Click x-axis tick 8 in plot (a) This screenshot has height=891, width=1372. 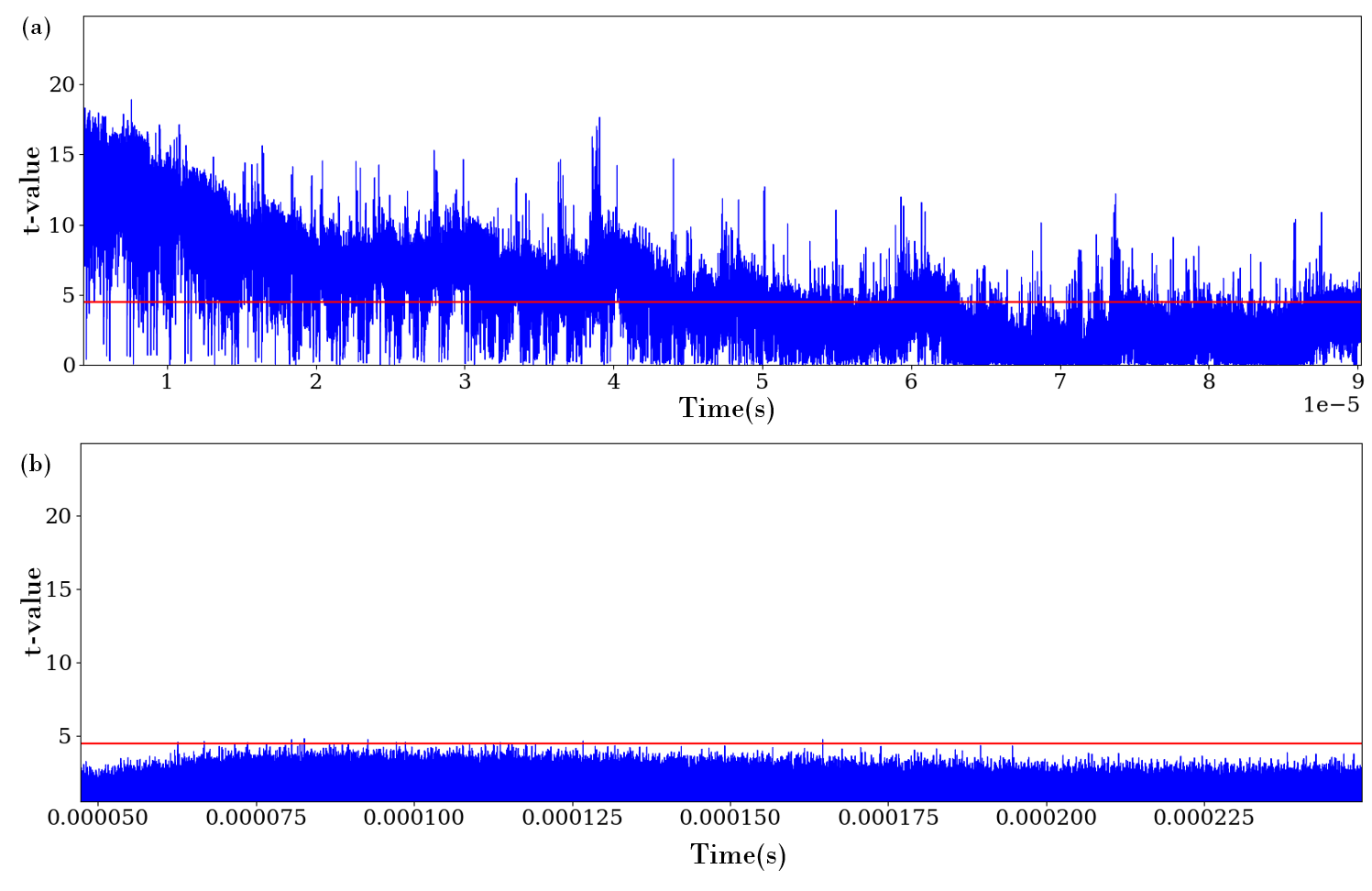click(x=1209, y=382)
